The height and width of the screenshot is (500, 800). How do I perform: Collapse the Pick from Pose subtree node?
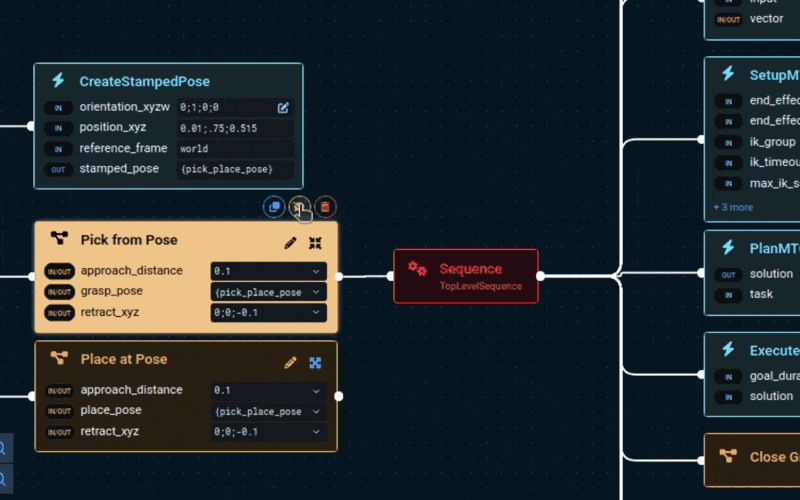[x=315, y=243]
